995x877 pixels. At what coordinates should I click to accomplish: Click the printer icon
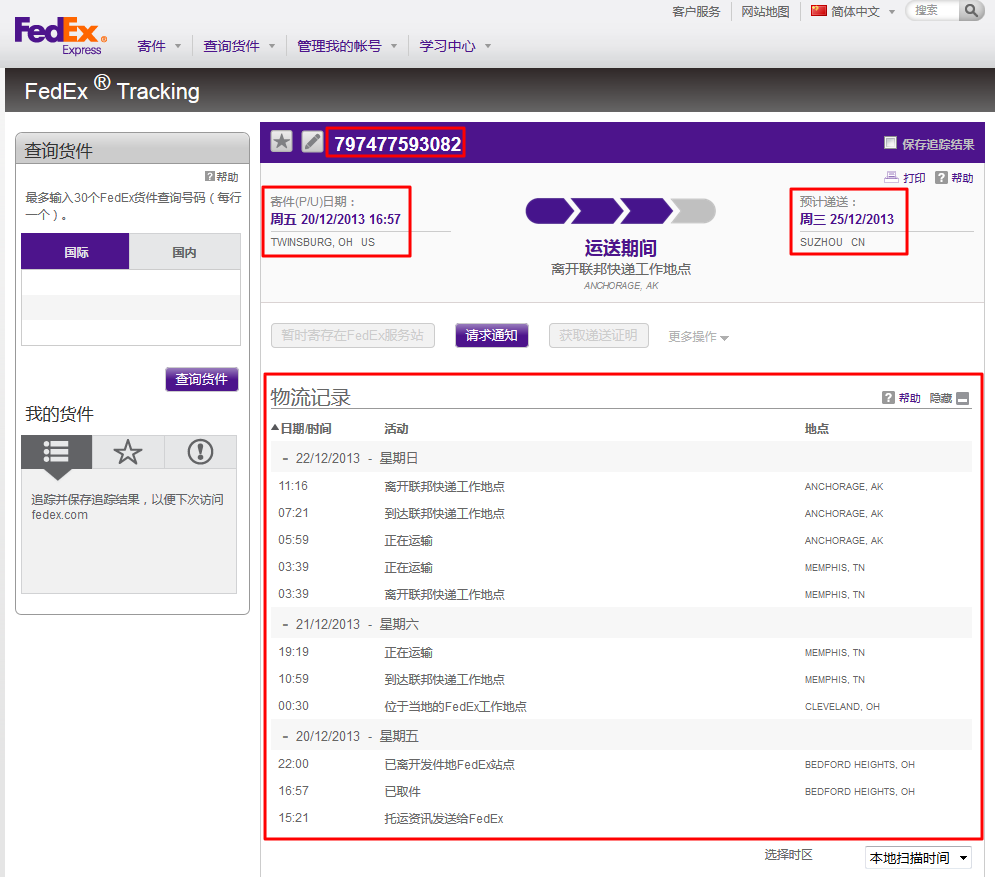point(891,177)
